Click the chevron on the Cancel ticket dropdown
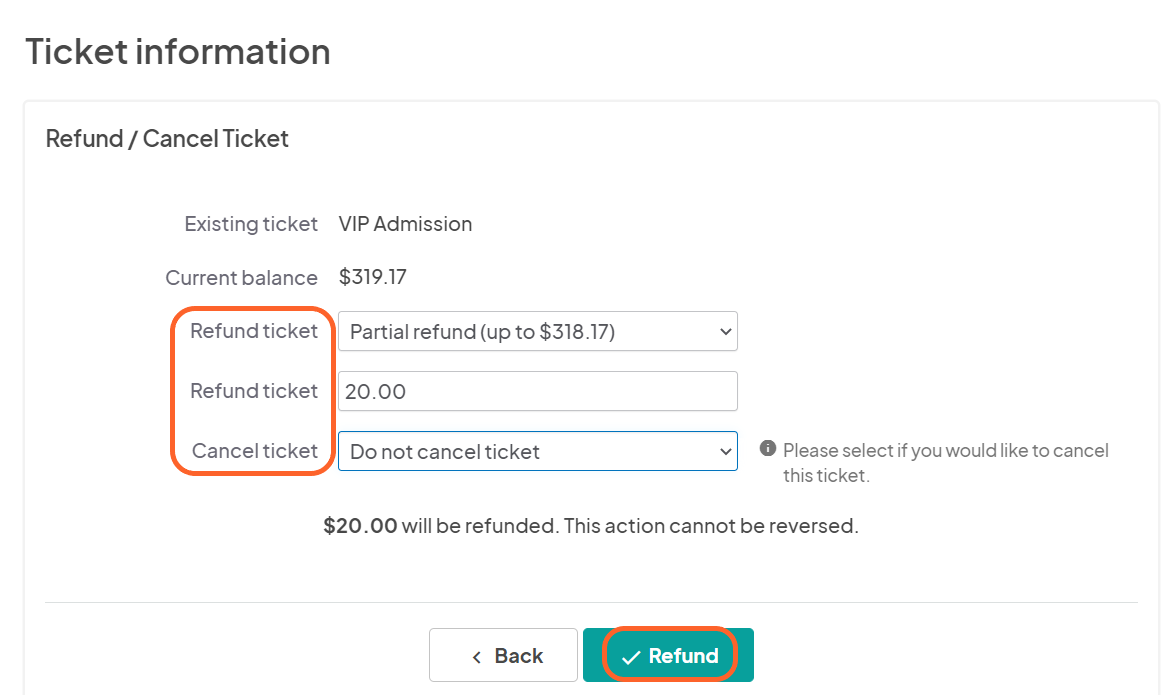The height and width of the screenshot is (695, 1168). [725, 451]
